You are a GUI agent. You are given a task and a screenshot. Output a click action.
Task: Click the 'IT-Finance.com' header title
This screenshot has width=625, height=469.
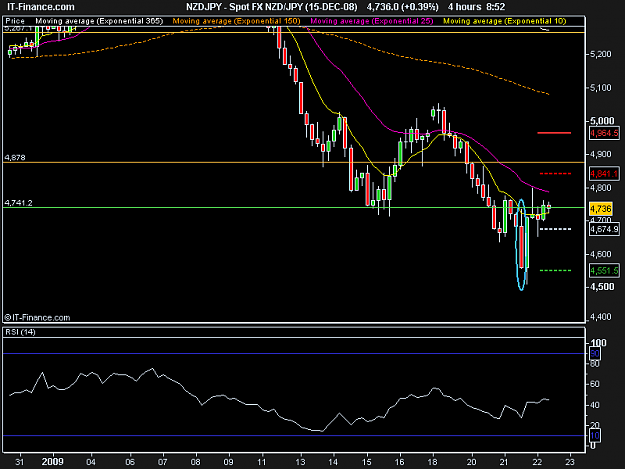point(41,7)
